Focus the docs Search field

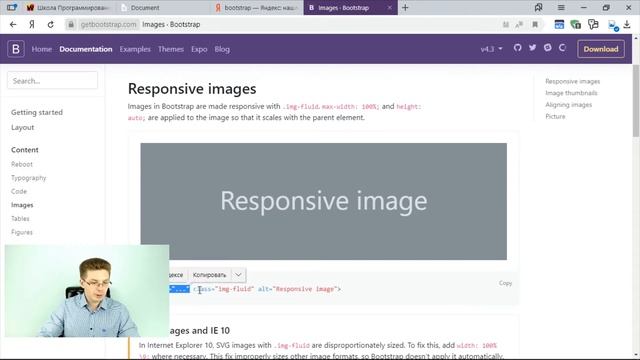pos(52,80)
